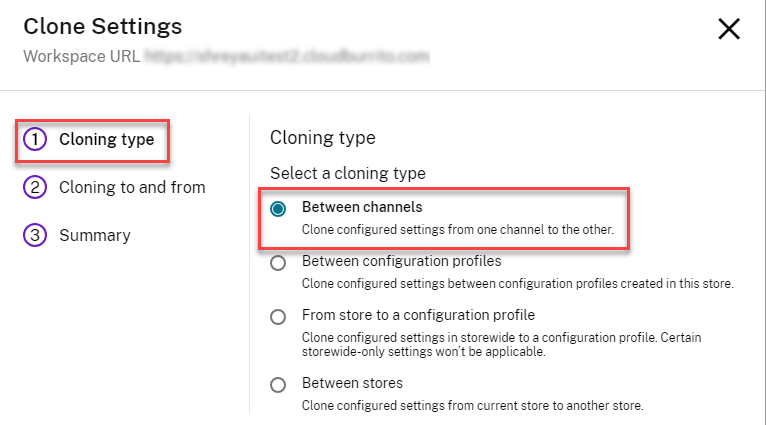Pick the Between stores radio button

[x=279, y=384]
